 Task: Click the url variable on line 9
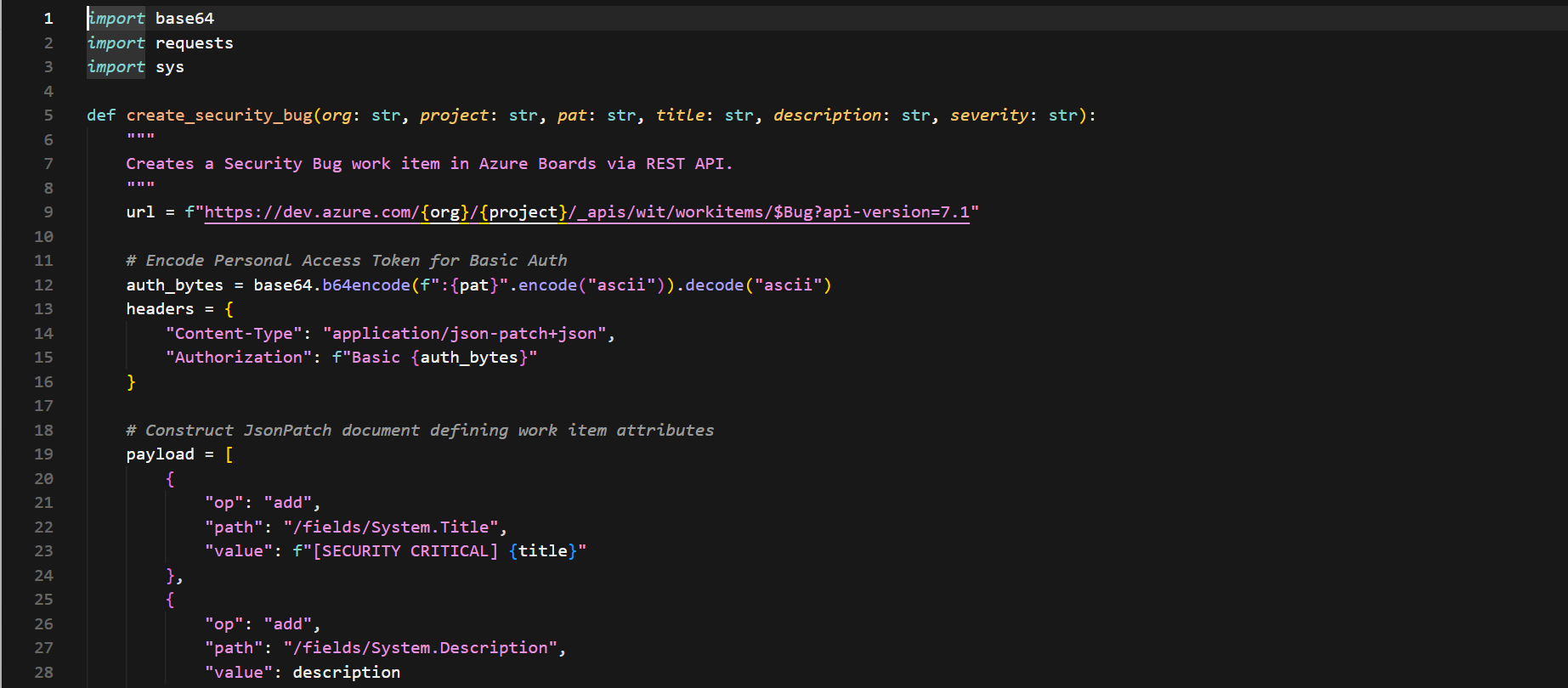click(140, 212)
